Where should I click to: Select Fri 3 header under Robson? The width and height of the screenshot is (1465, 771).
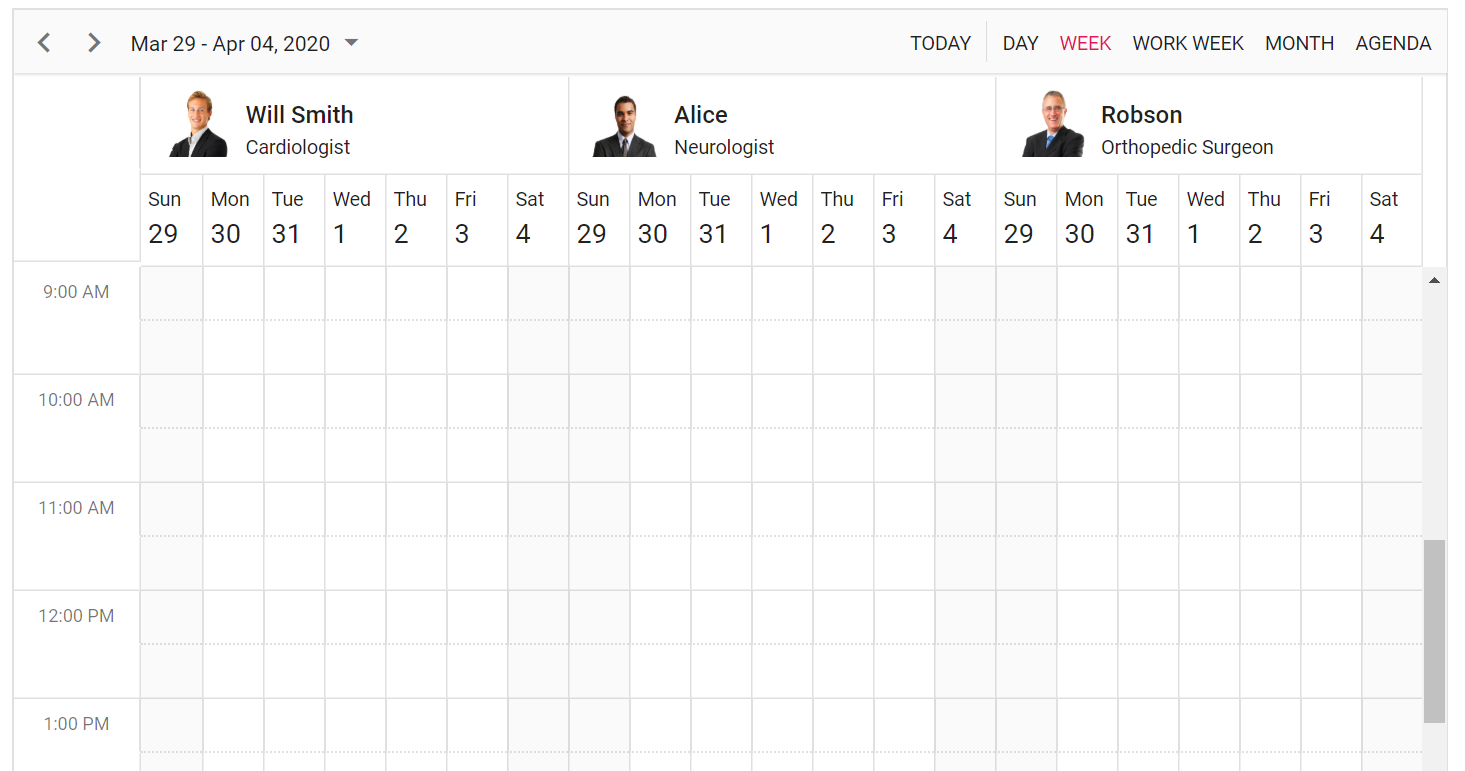(x=1331, y=218)
